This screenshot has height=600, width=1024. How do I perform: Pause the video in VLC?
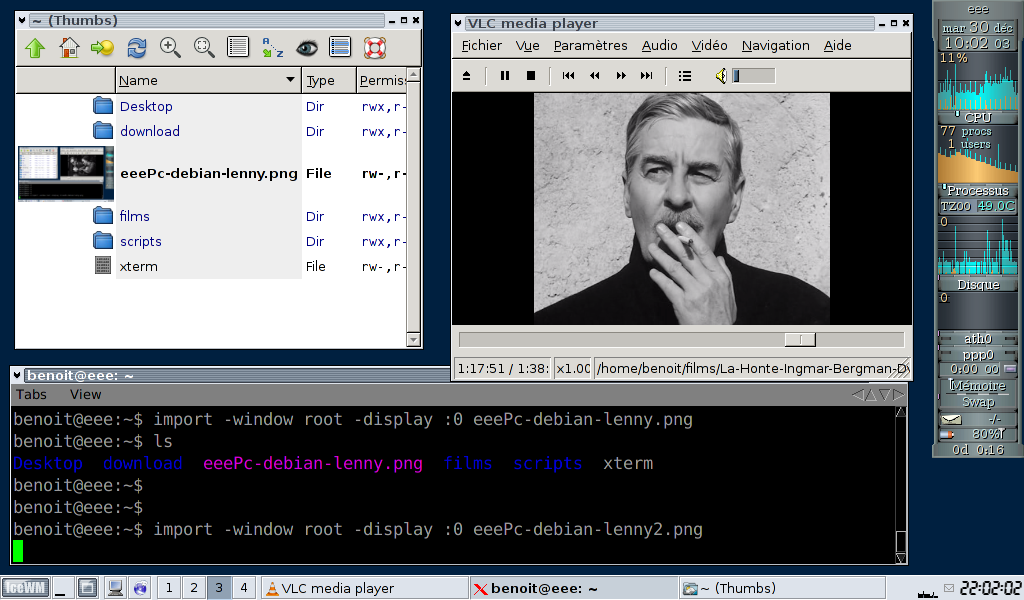[x=505, y=76]
